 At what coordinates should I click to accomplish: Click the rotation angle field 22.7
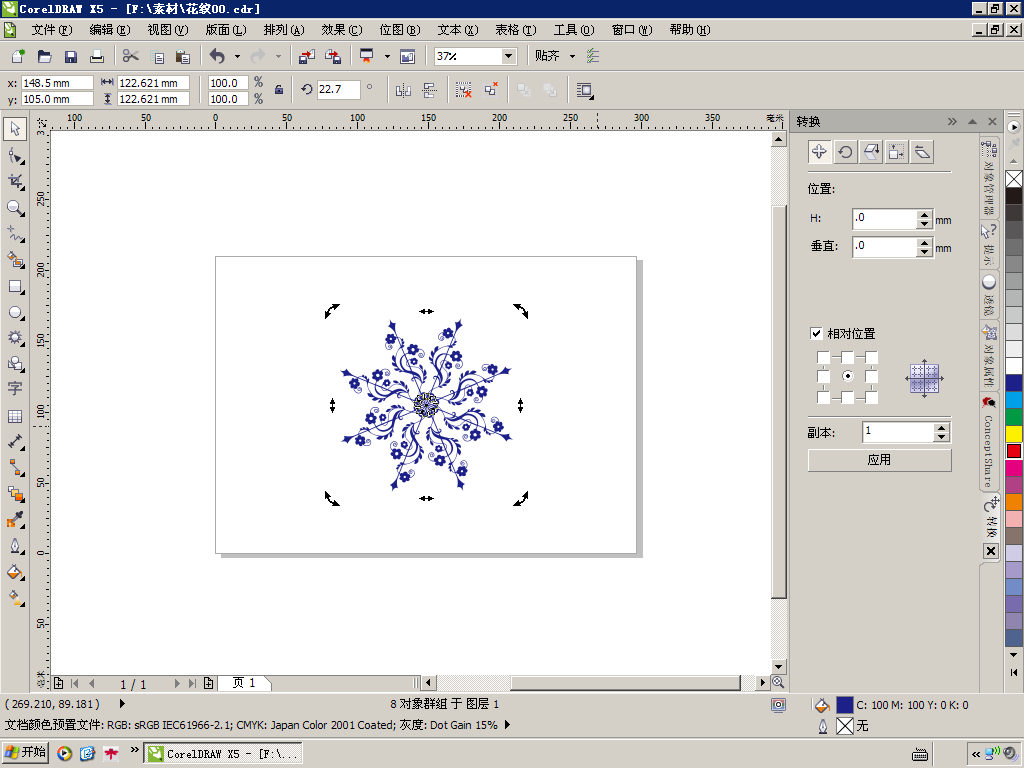click(338, 89)
